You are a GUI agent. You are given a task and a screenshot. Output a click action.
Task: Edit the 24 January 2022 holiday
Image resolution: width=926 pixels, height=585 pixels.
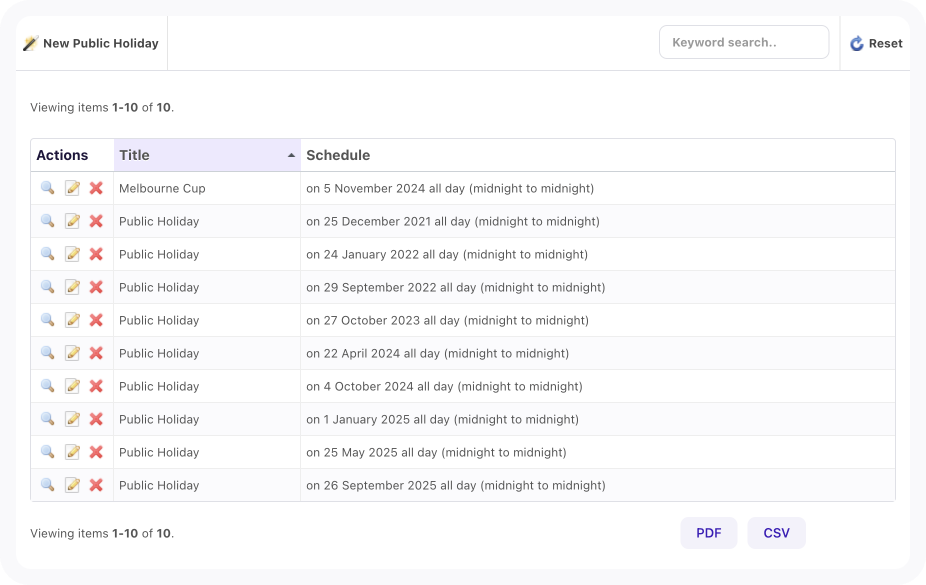[72, 254]
